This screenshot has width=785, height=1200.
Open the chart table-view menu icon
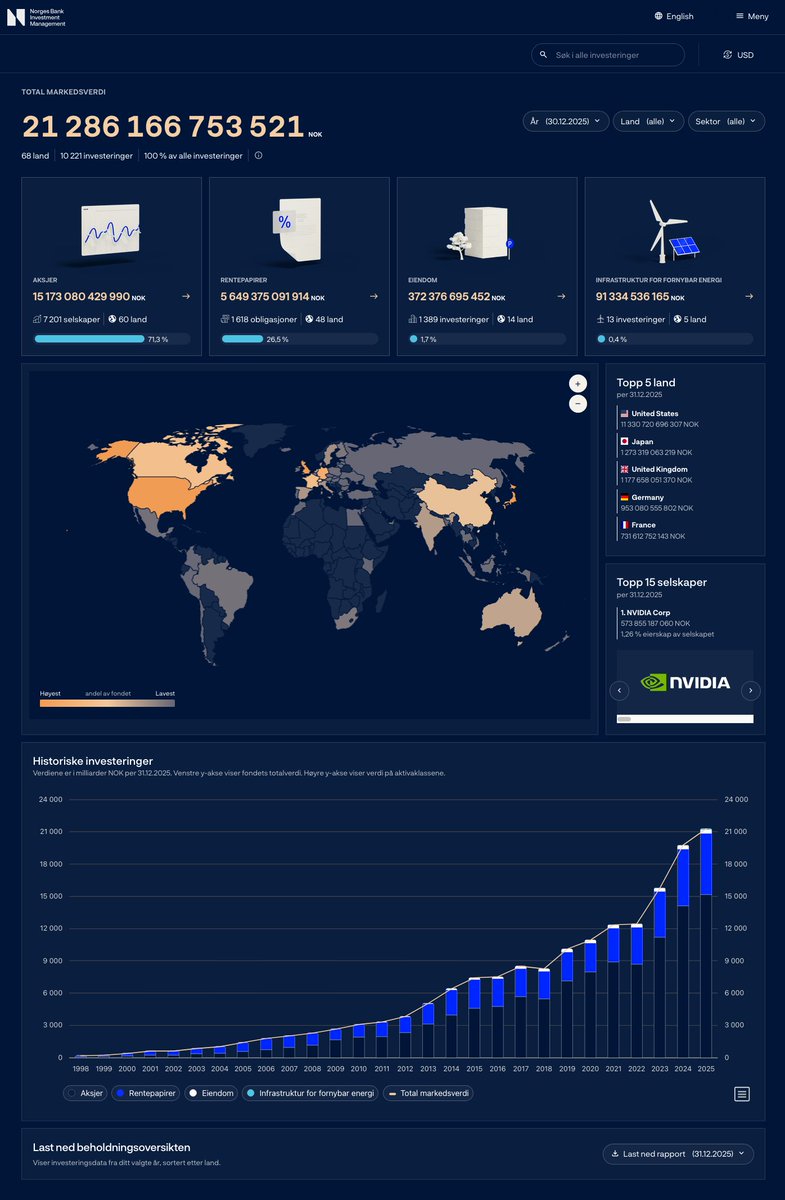click(x=742, y=1094)
